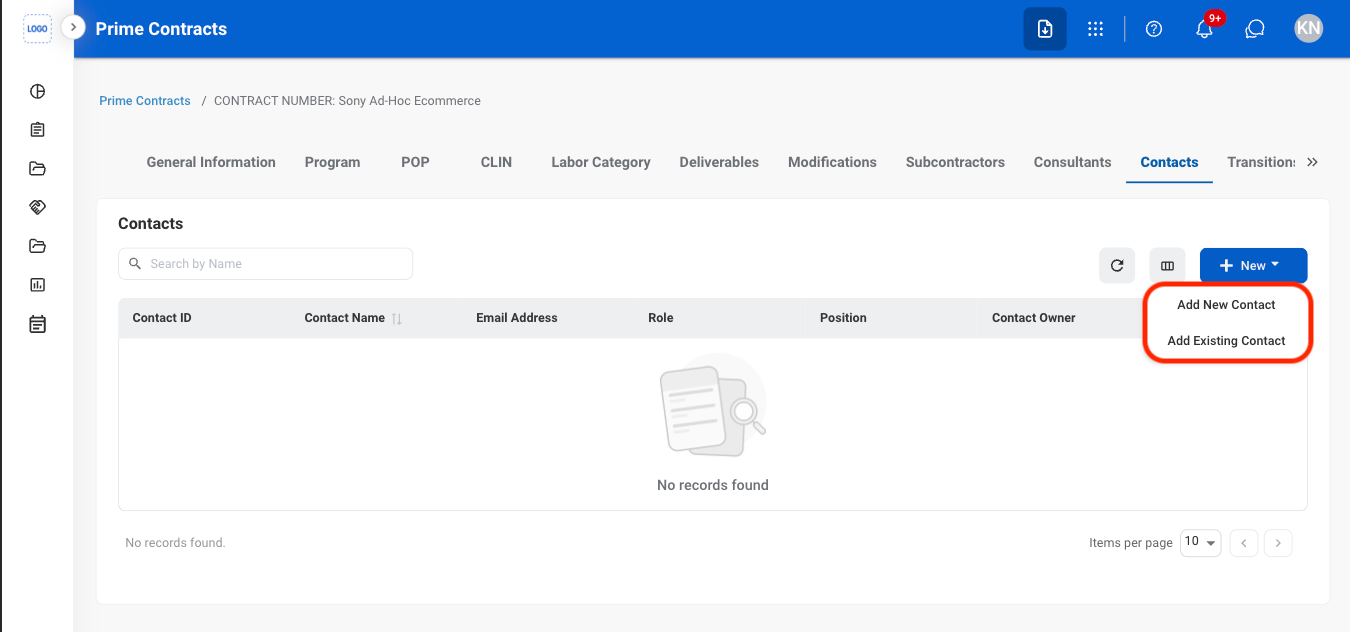
Task: Open the apps grid launcher
Action: [x=1095, y=29]
